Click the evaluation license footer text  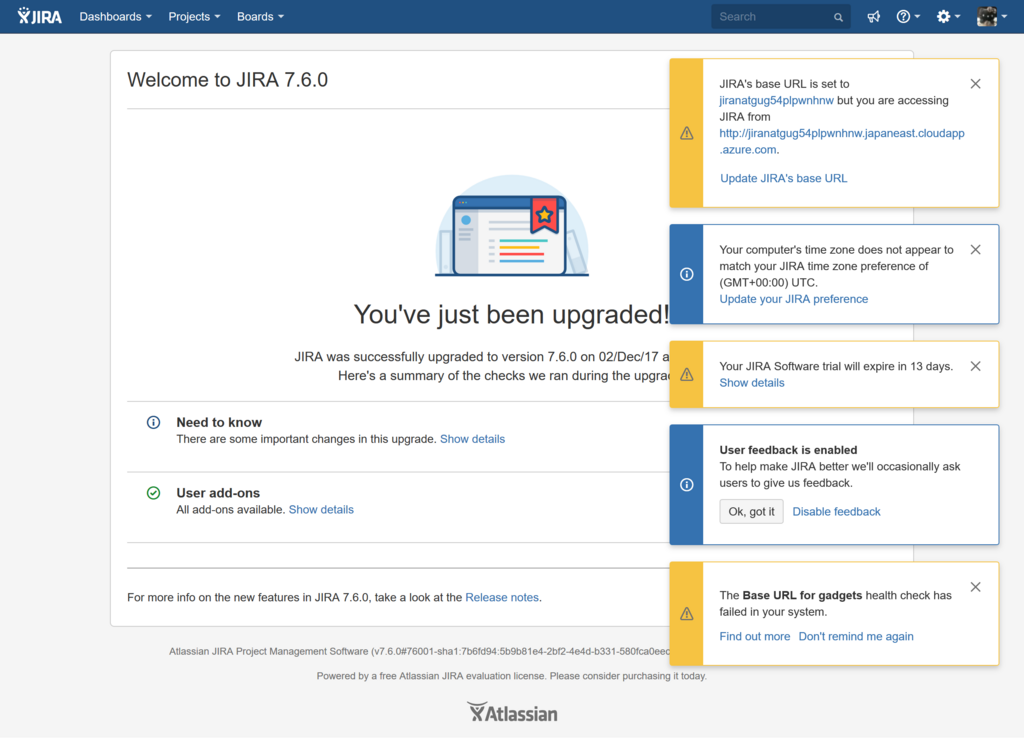tap(511, 676)
